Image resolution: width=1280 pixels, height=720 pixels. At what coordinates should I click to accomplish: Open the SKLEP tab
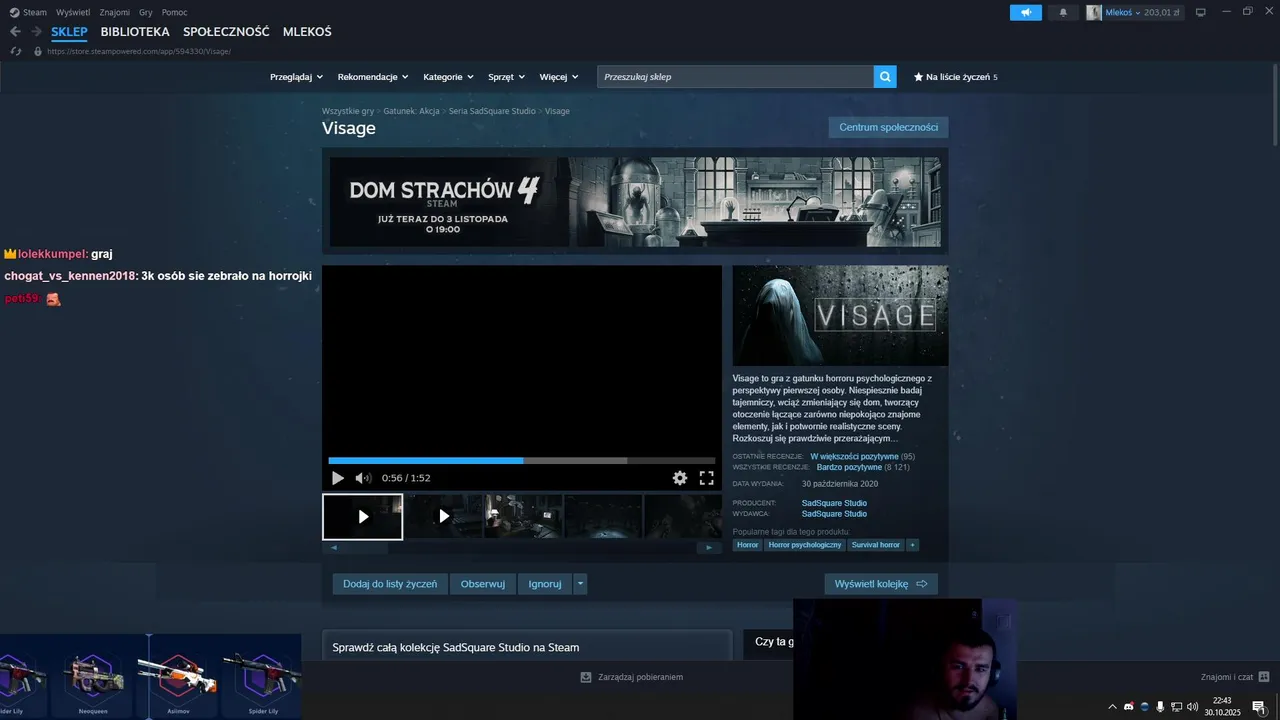(70, 32)
